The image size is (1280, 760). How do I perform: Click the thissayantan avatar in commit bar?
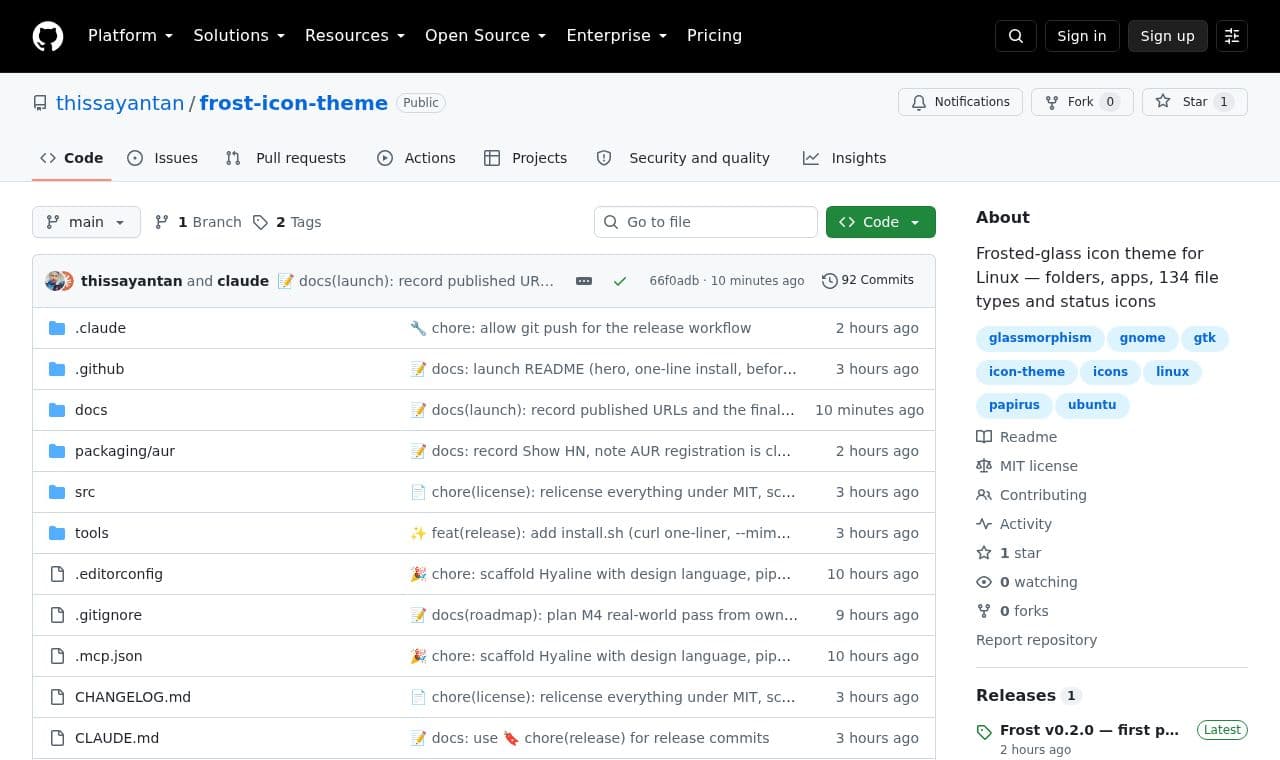coord(55,281)
